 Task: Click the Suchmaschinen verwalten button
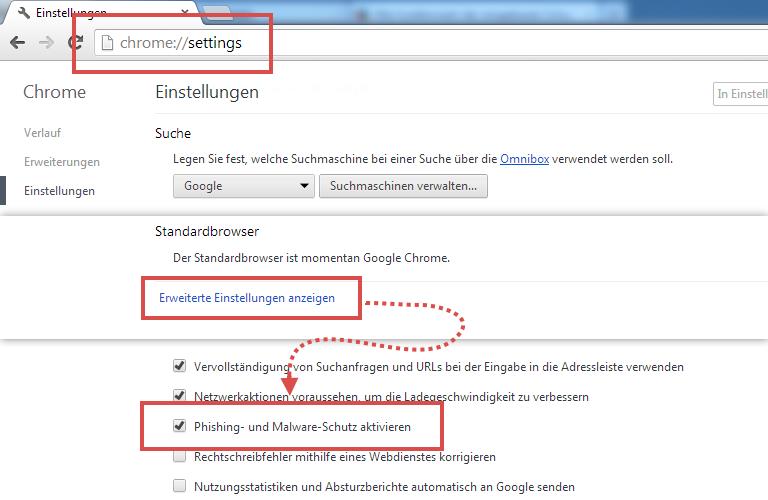(x=403, y=186)
